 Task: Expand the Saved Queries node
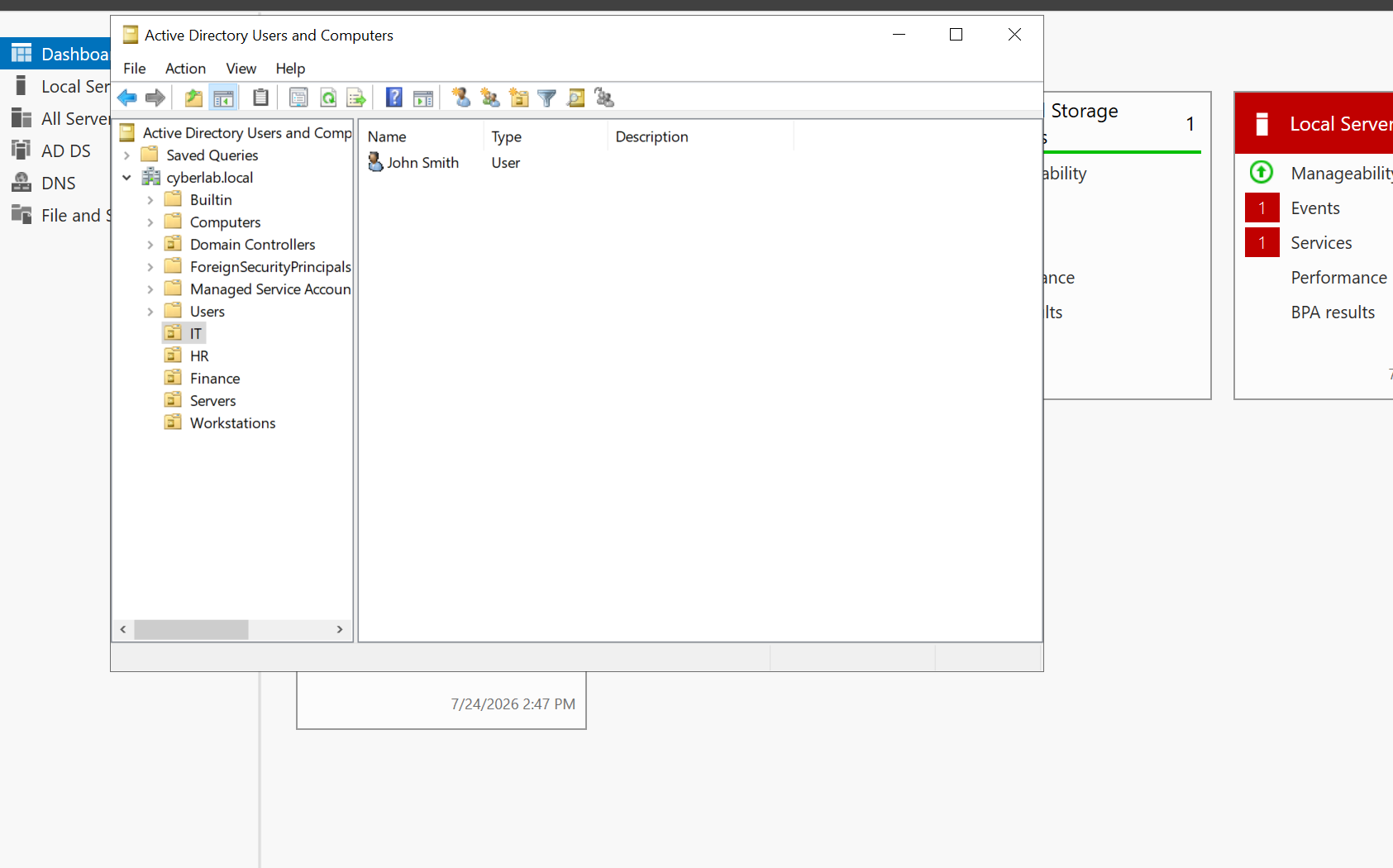[x=126, y=155]
